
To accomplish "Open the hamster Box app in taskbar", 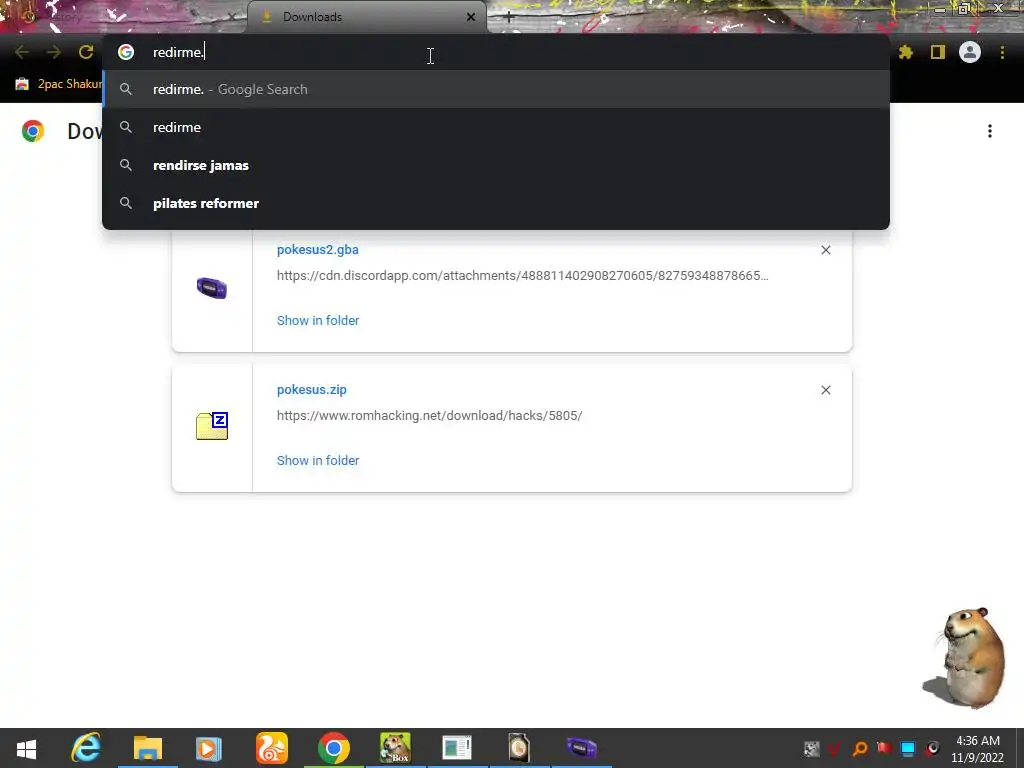I will pos(395,748).
